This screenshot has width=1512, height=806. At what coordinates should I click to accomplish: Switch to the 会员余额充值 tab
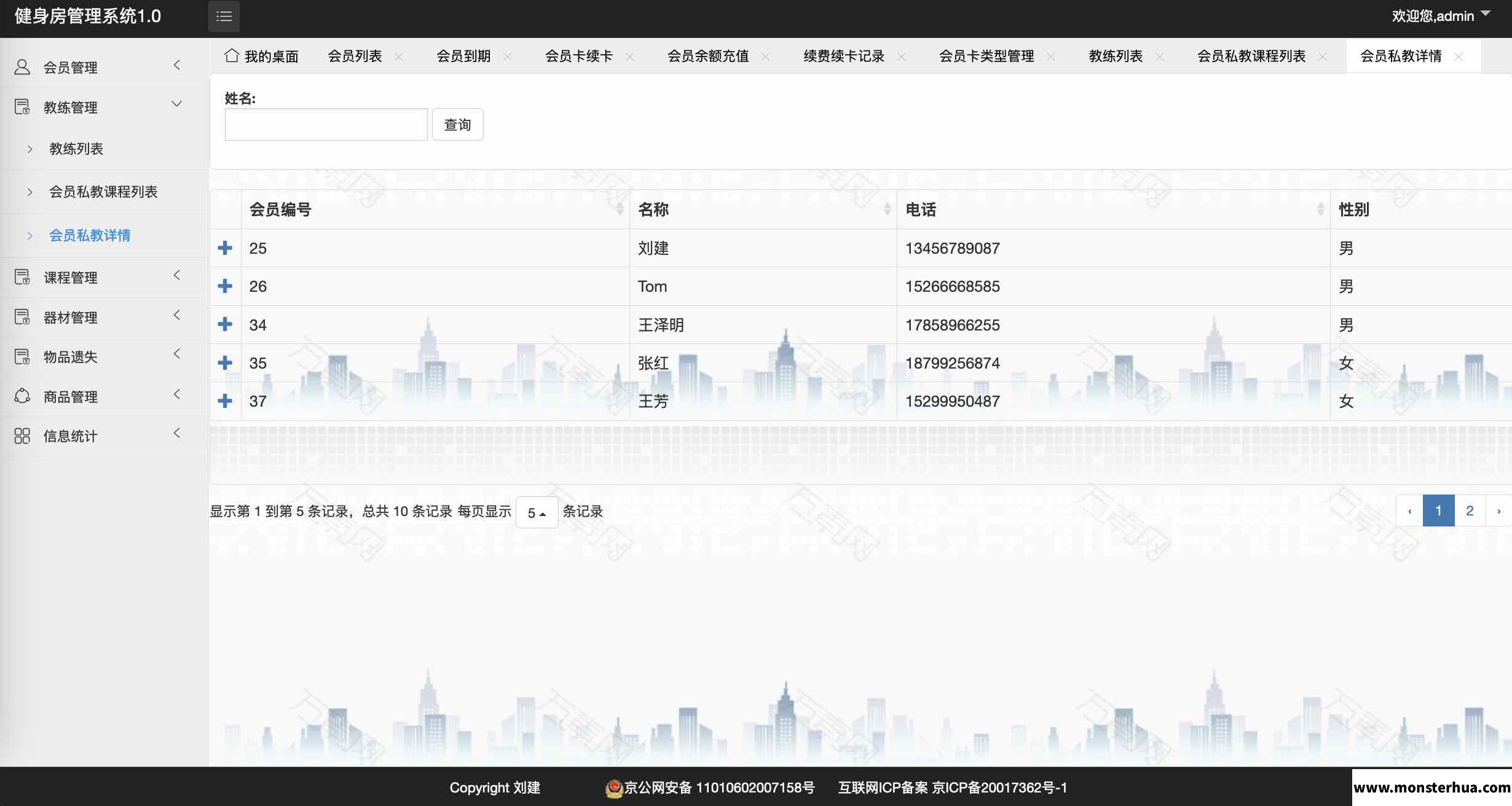tap(709, 57)
